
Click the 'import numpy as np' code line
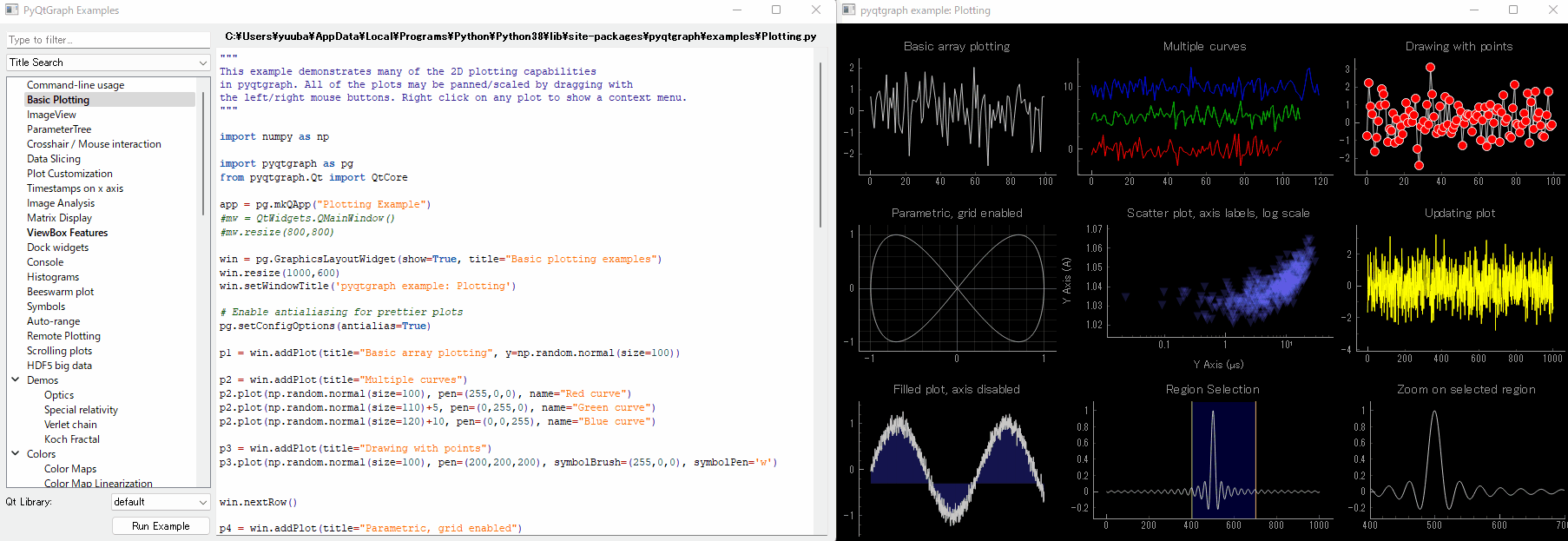(274, 136)
